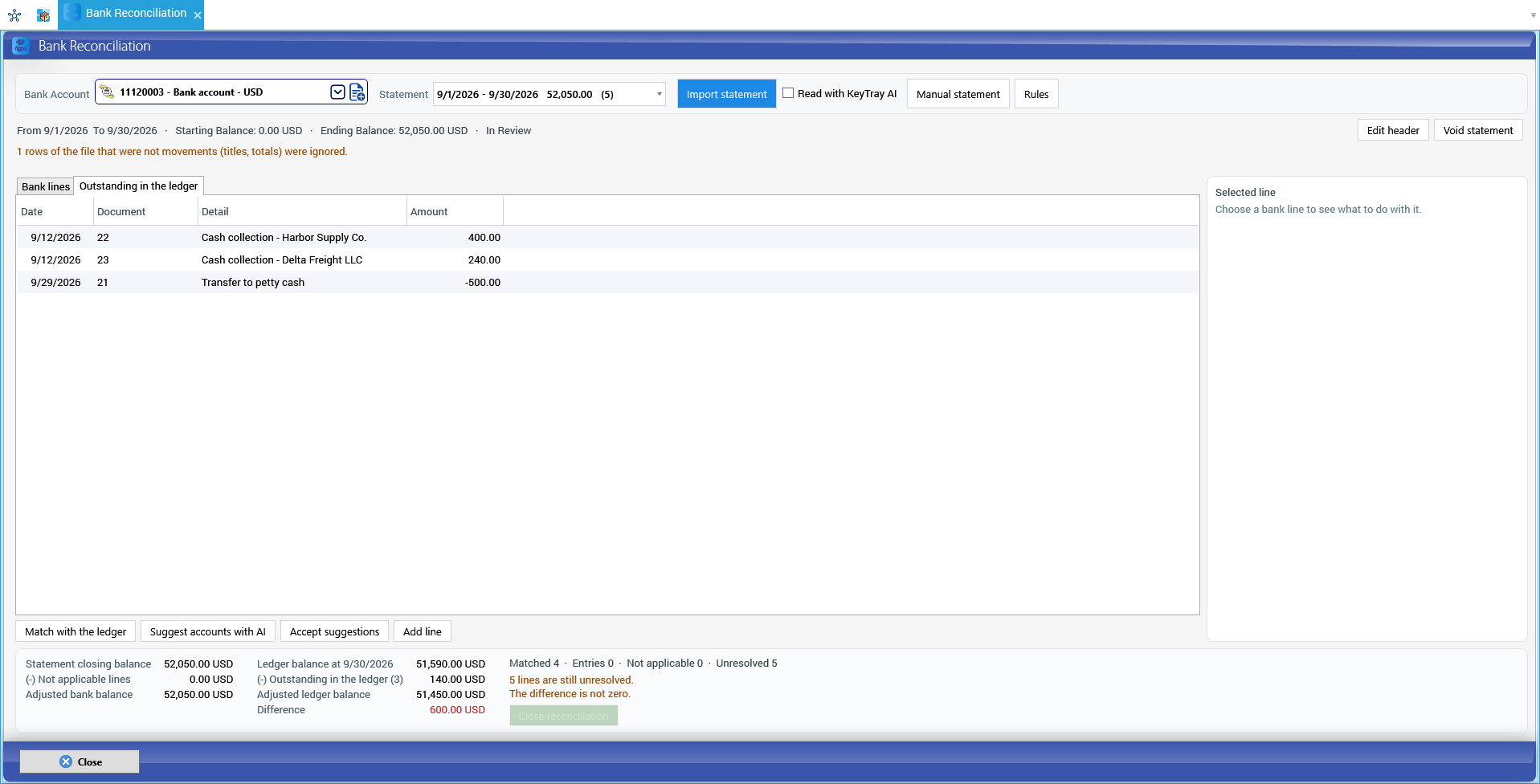
Task: Select the Outstanding in the ledger tab
Action: 138,186
